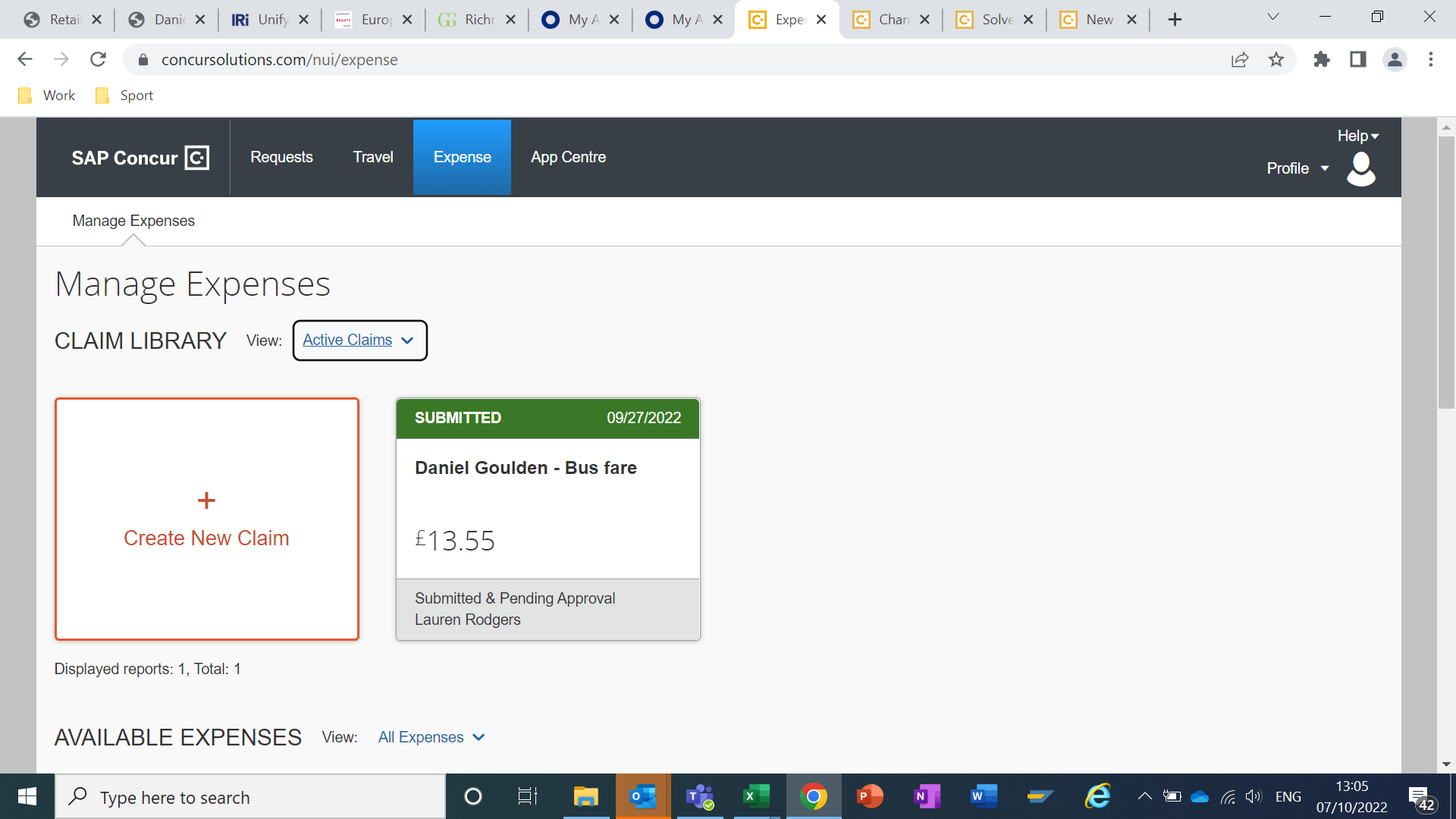Open the Requests navigation icon
Image resolution: width=1456 pixels, height=819 pixels.
[x=281, y=157]
